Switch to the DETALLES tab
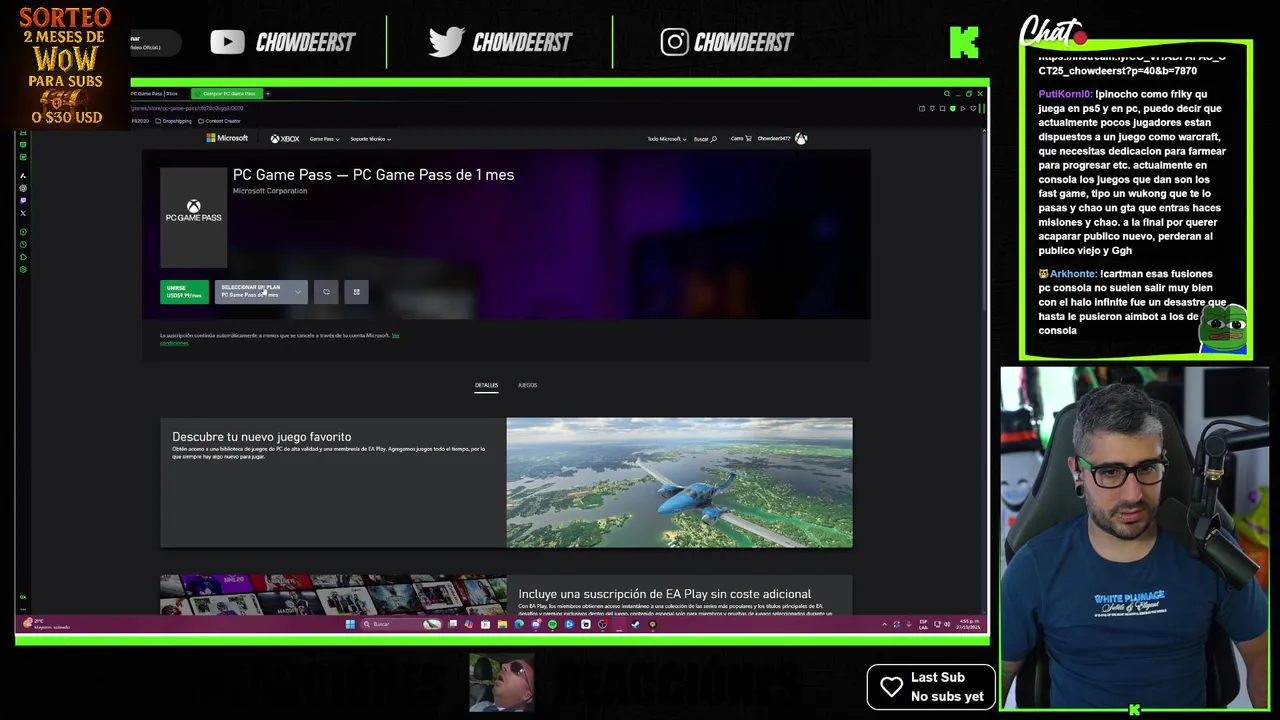The image size is (1280, 720). (486, 385)
